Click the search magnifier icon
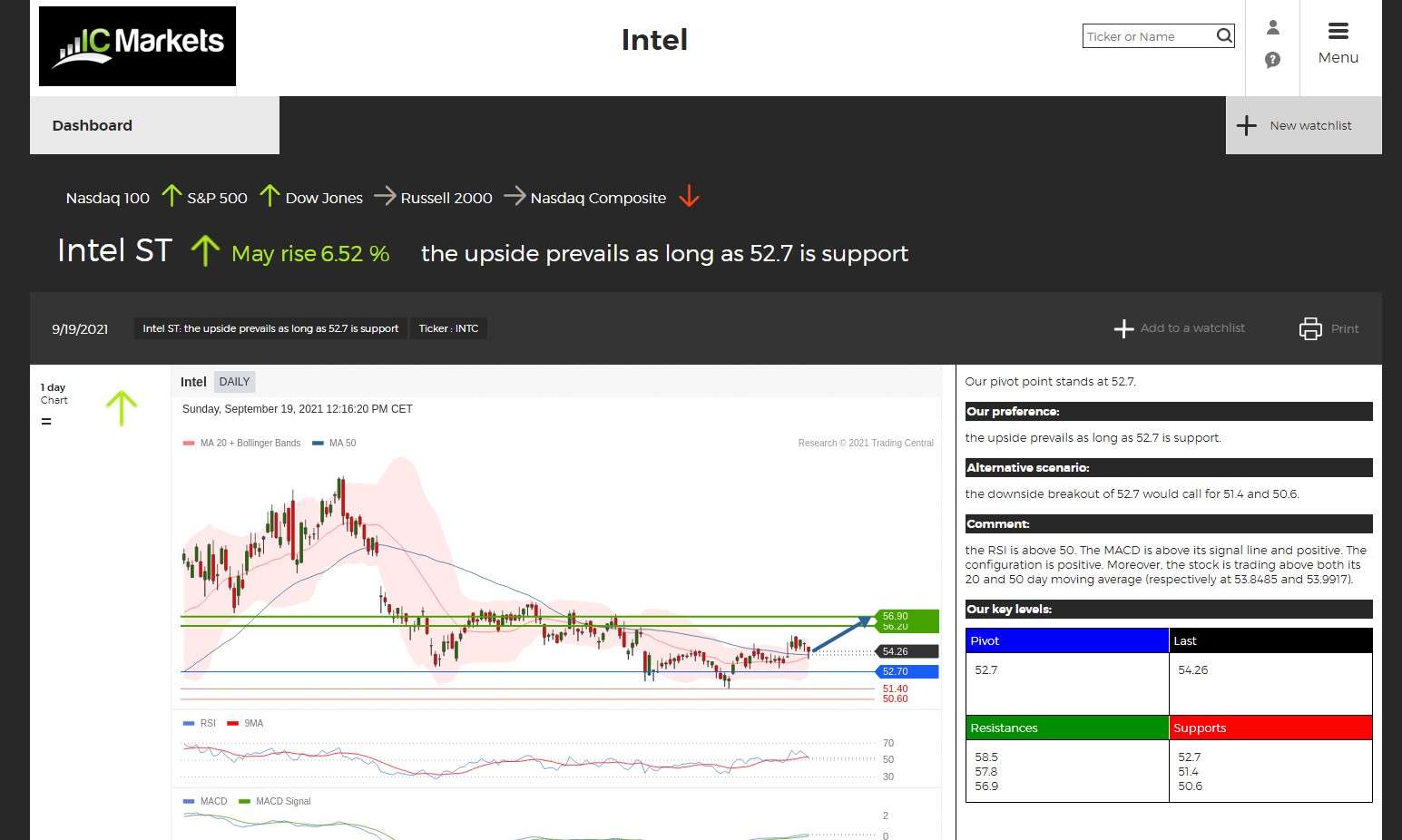Viewport: 1402px width, 840px height. [x=1224, y=35]
